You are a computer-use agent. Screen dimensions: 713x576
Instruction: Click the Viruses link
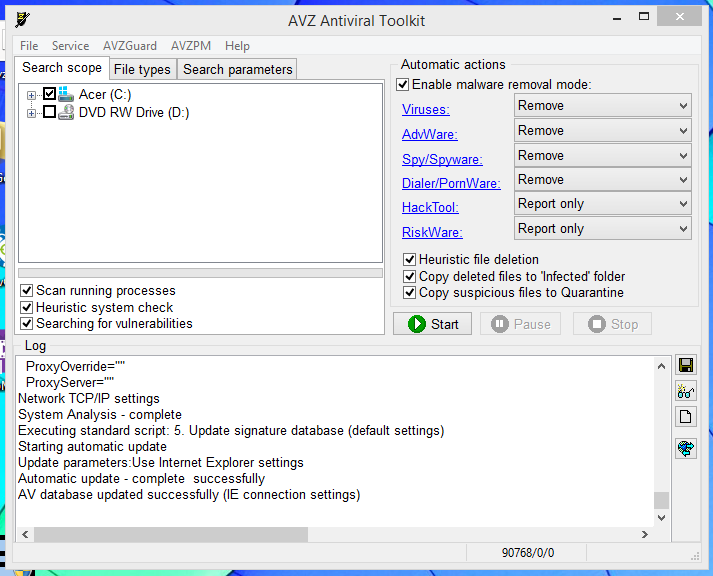pyautogui.click(x=426, y=110)
